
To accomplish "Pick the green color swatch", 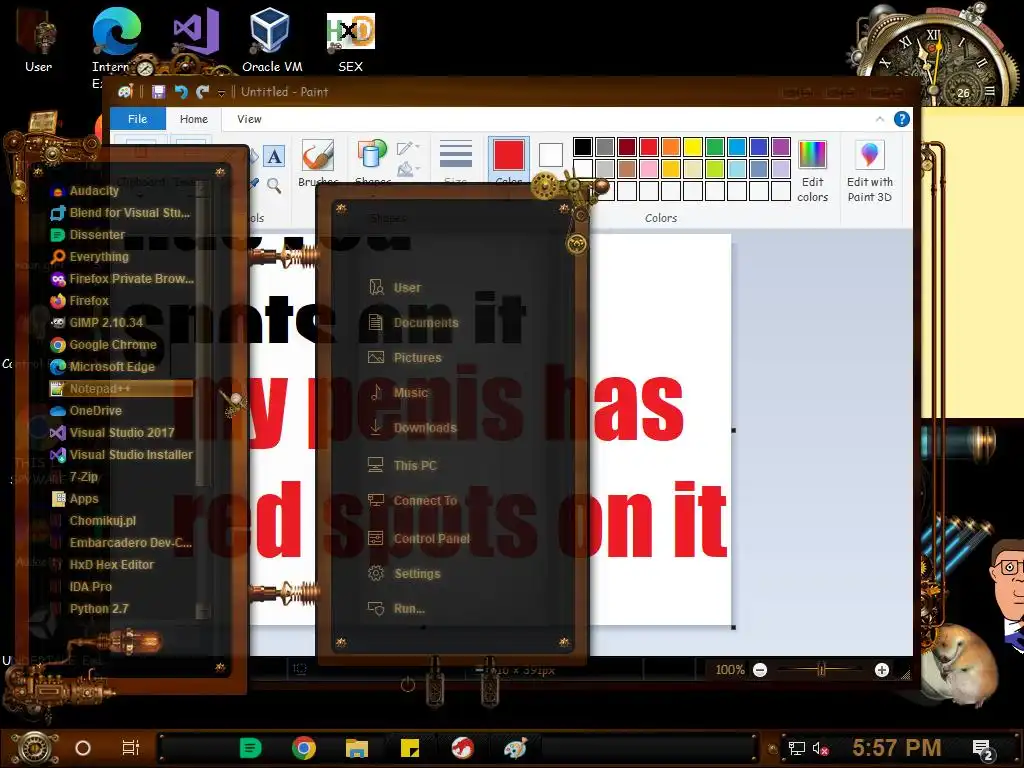I will pos(715,147).
